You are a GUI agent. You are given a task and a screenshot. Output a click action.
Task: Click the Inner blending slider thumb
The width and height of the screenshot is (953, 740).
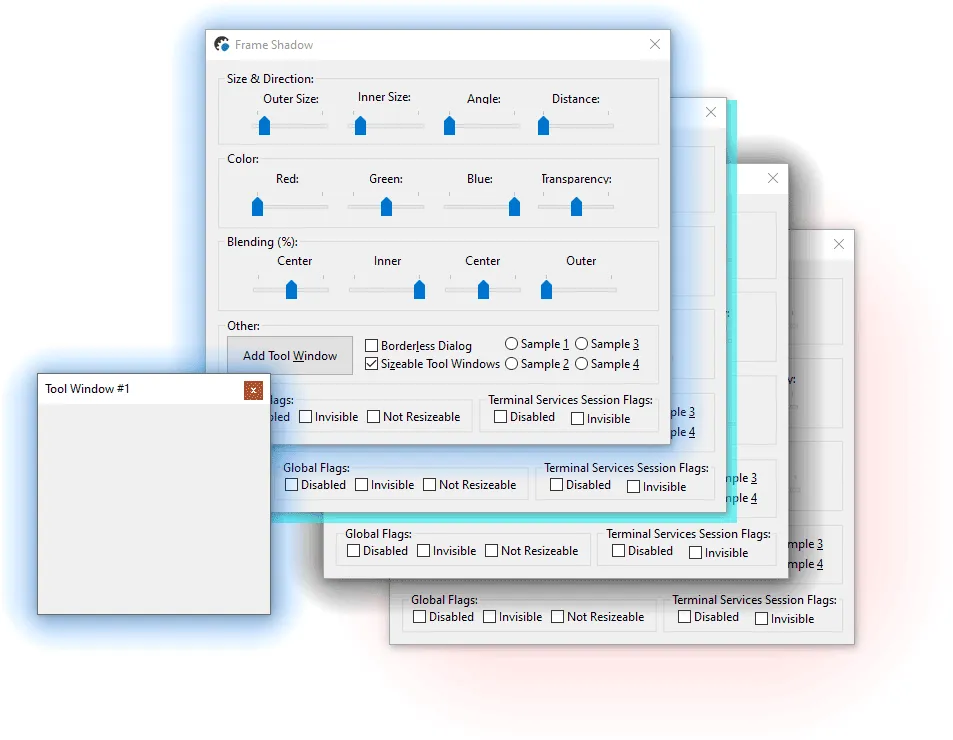[x=419, y=289]
